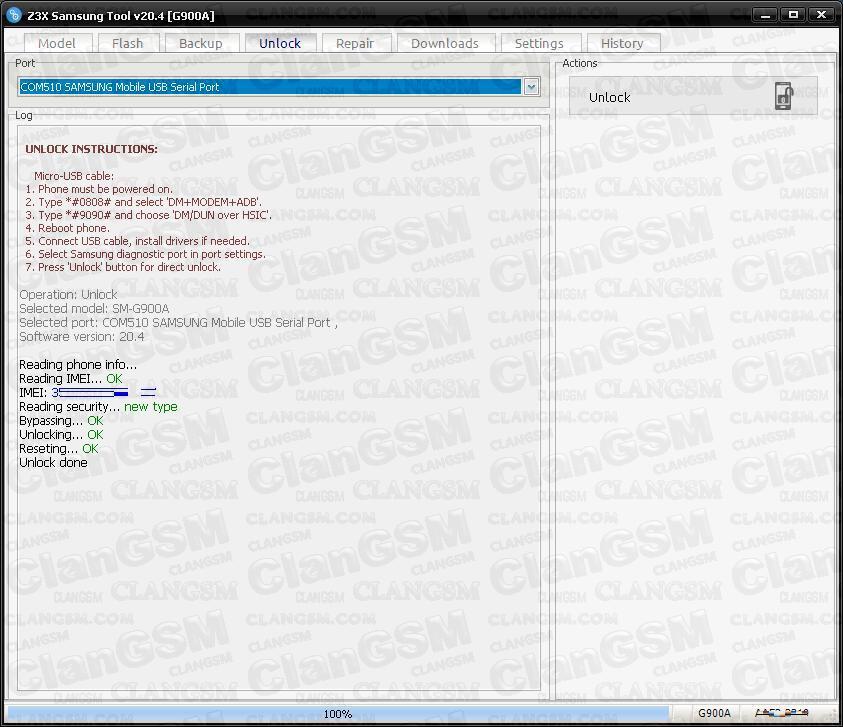
Task: Click 'Reading security... new type' log line
Action: [98, 407]
